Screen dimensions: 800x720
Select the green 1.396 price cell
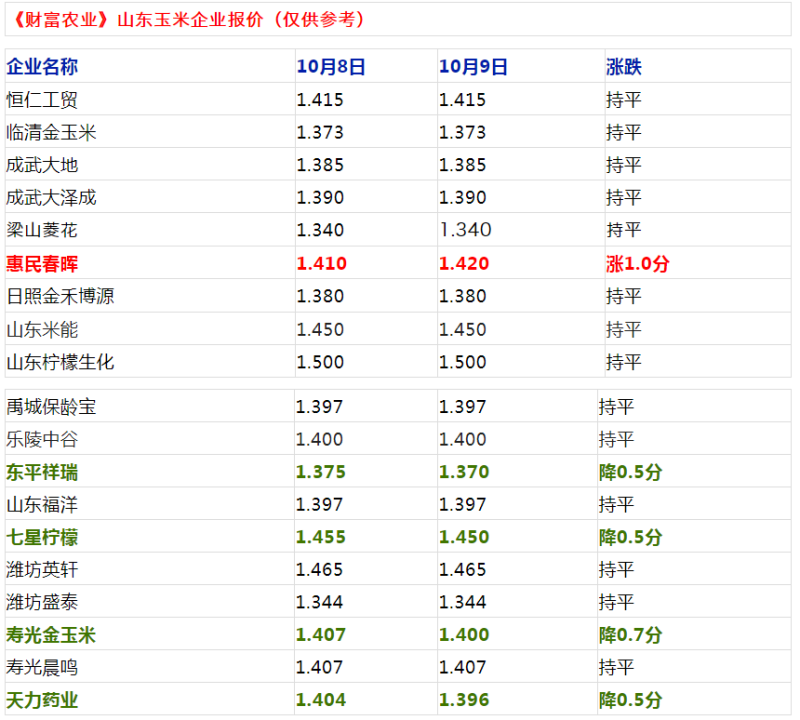point(464,700)
